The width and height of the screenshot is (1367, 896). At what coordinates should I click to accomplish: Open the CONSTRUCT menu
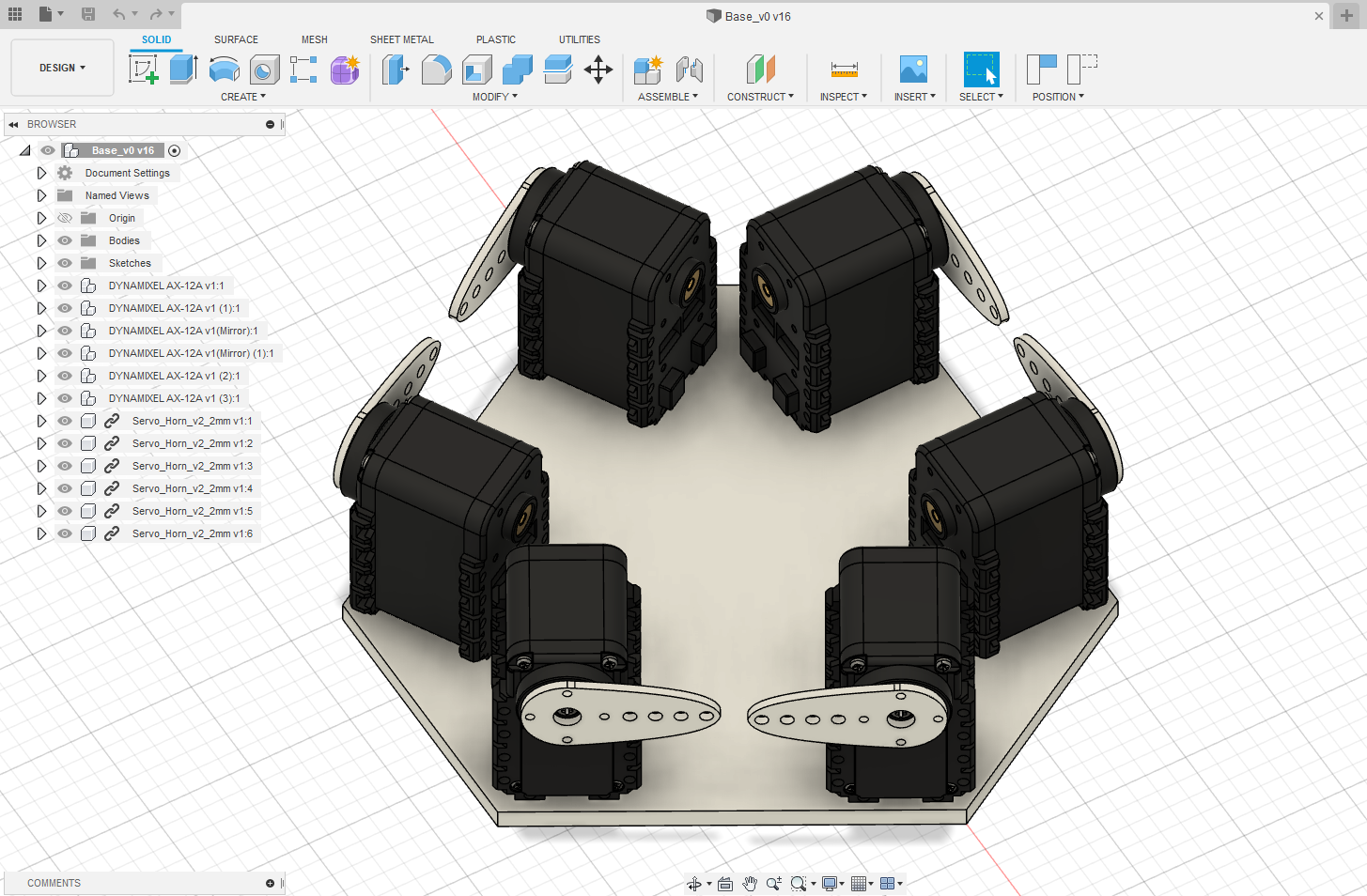tap(759, 97)
